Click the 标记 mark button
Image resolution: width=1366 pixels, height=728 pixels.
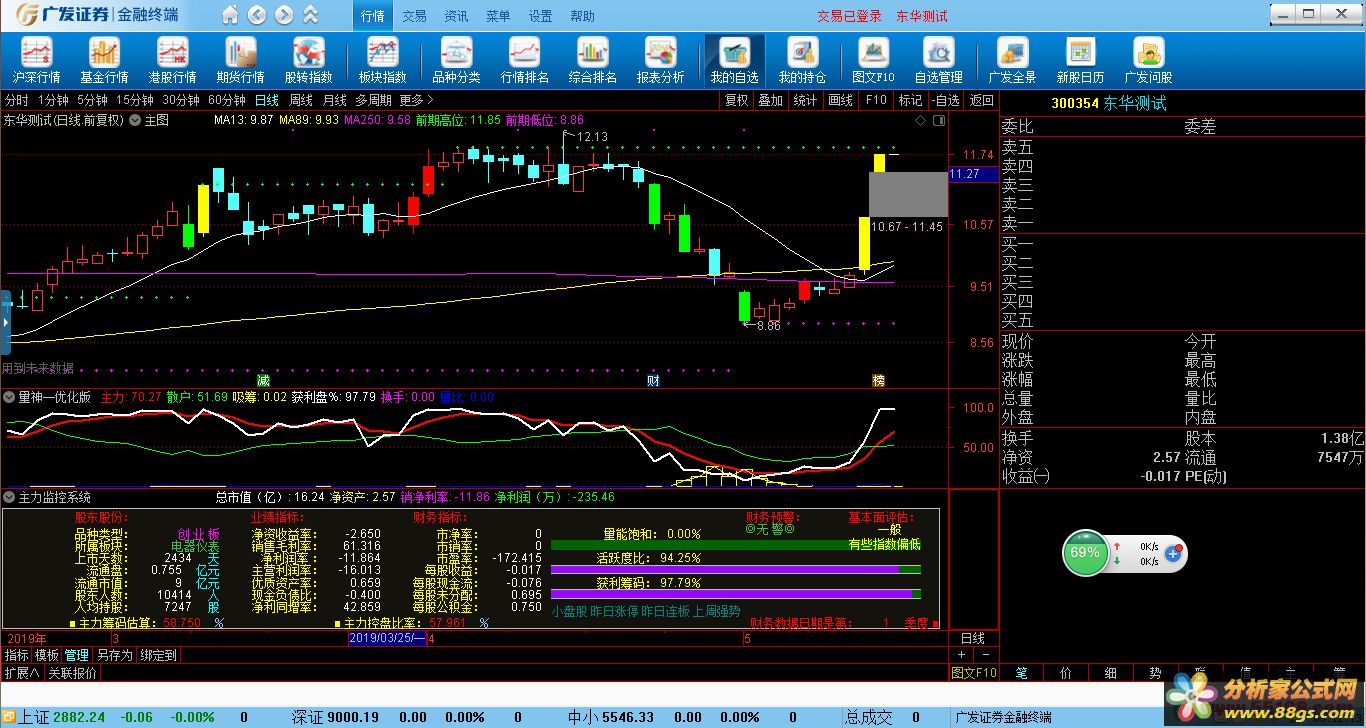[x=910, y=100]
